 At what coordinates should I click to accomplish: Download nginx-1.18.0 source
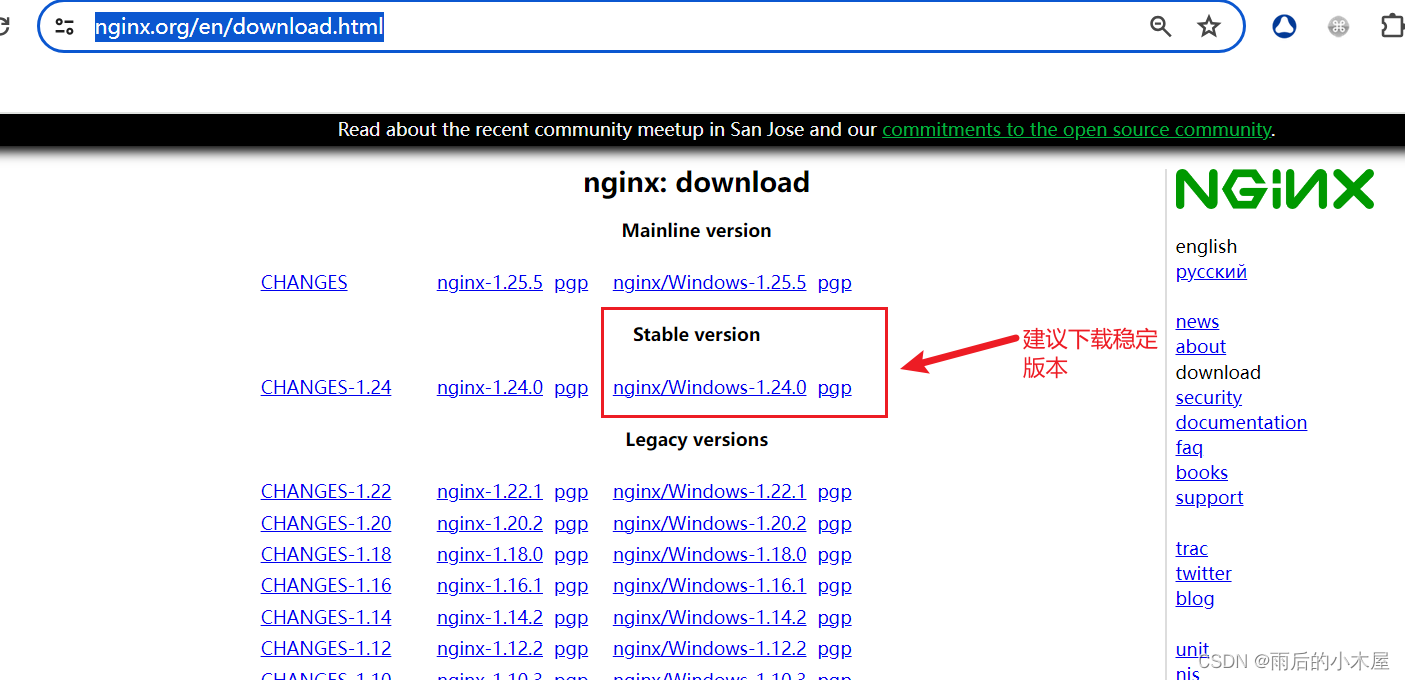[490, 555]
